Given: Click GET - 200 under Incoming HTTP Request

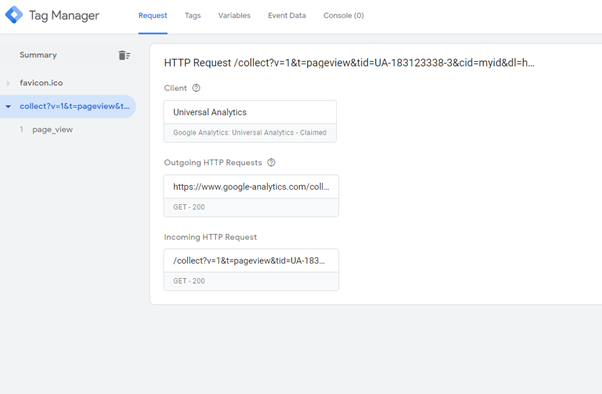Looking at the screenshot, I should point(189,281).
